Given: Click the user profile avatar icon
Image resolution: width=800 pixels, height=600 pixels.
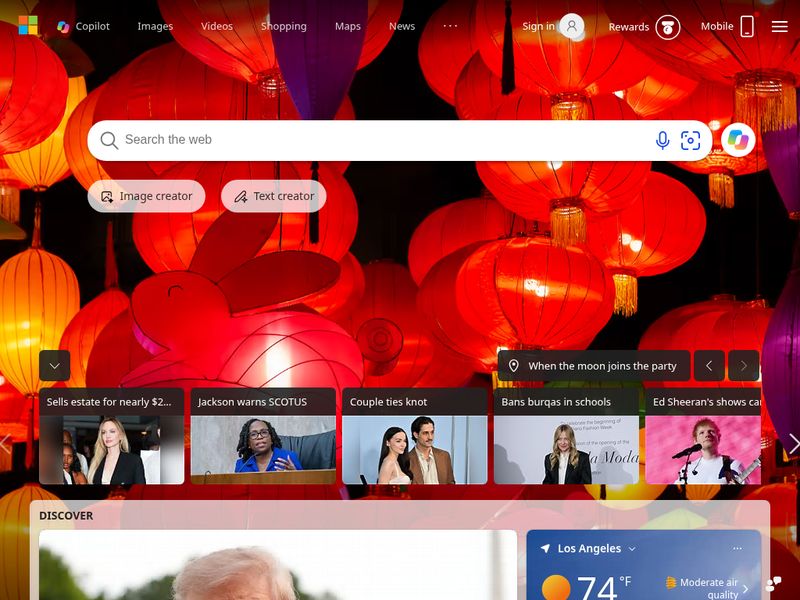Looking at the screenshot, I should (x=572, y=26).
